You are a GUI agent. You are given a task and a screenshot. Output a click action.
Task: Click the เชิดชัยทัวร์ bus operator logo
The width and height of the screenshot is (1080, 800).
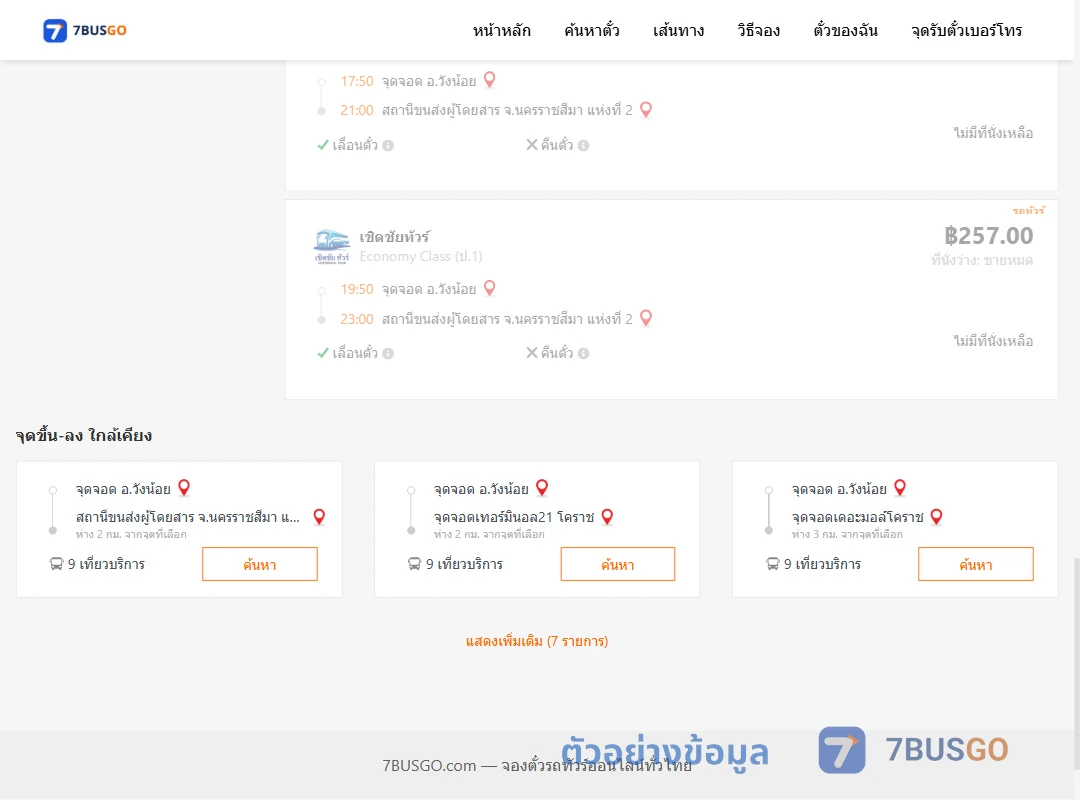(x=332, y=247)
